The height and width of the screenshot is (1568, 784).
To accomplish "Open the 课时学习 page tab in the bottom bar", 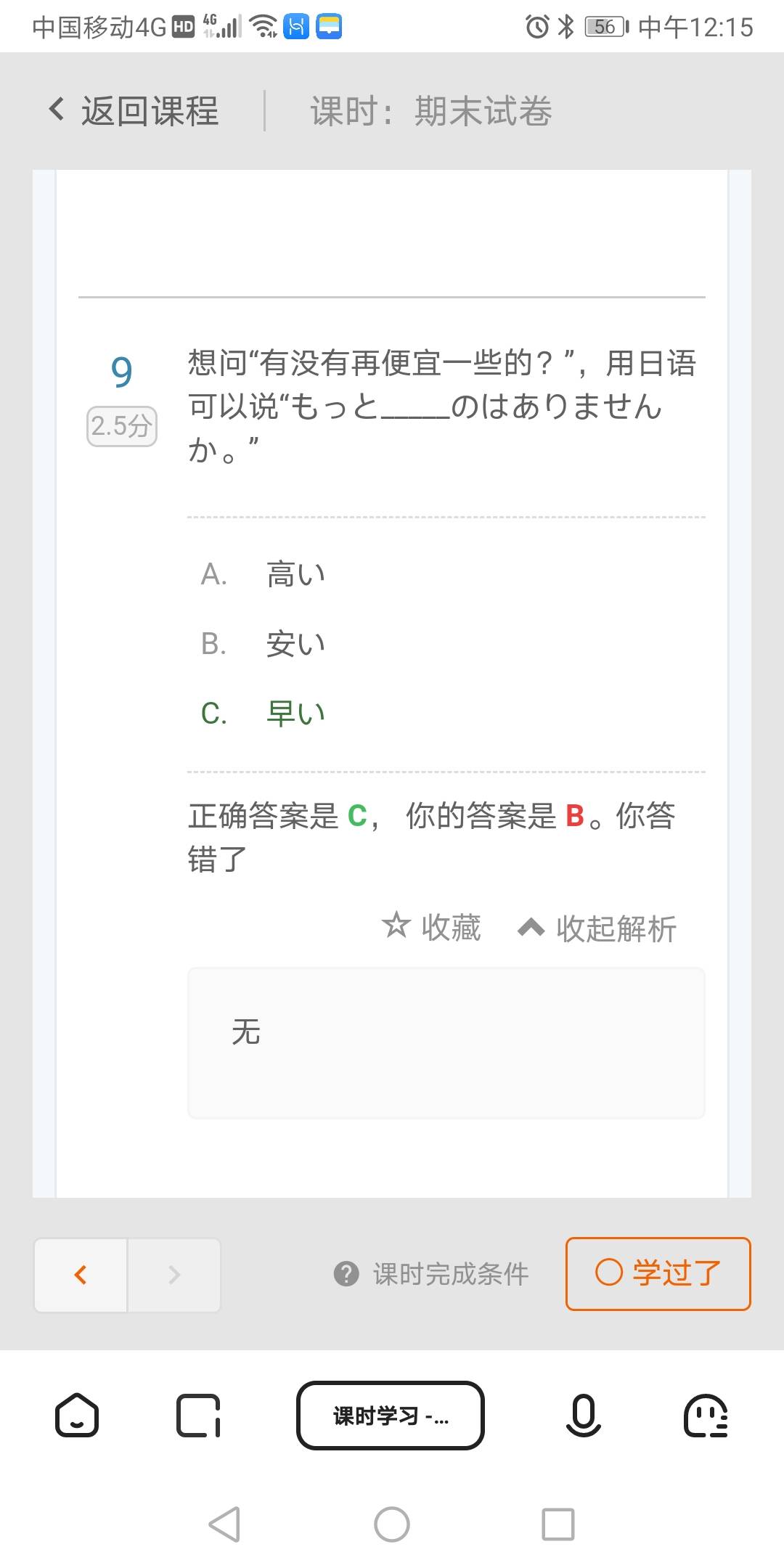I will click(391, 1415).
